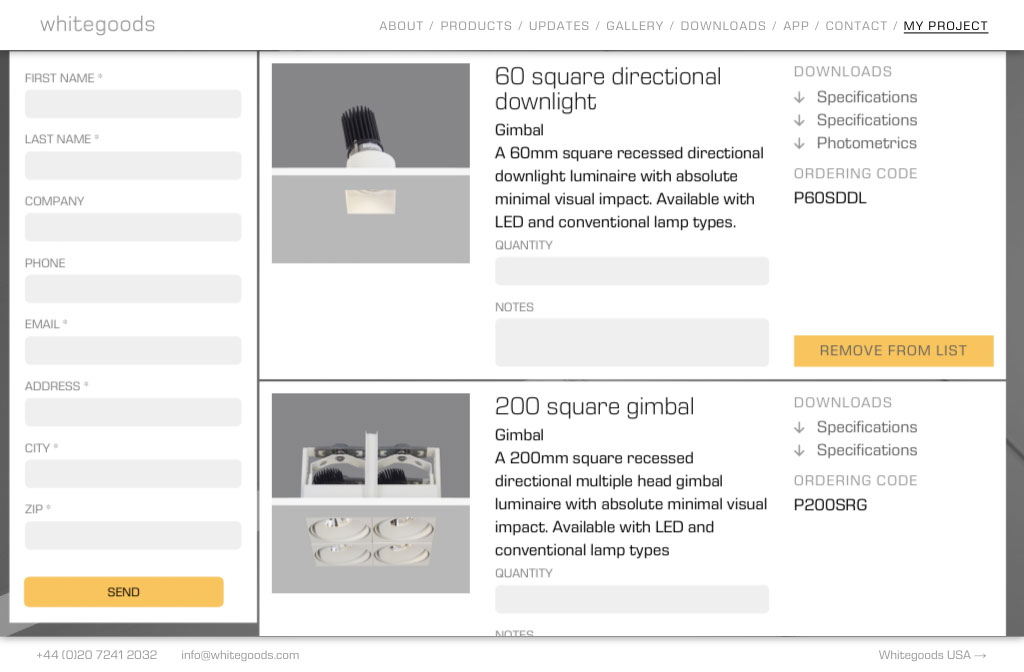This screenshot has height=672, width=1024.
Task: Open the UPDATES section
Action: (559, 26)
